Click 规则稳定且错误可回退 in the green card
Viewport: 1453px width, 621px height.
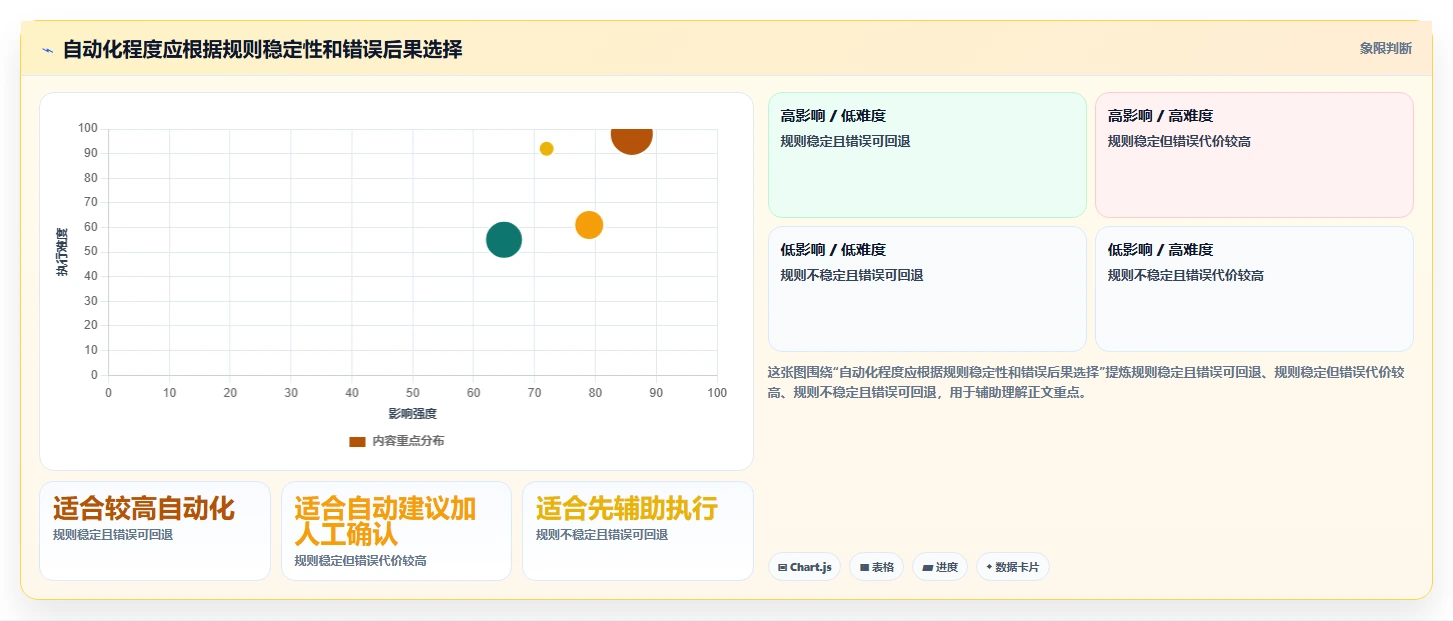click(845, 141)
